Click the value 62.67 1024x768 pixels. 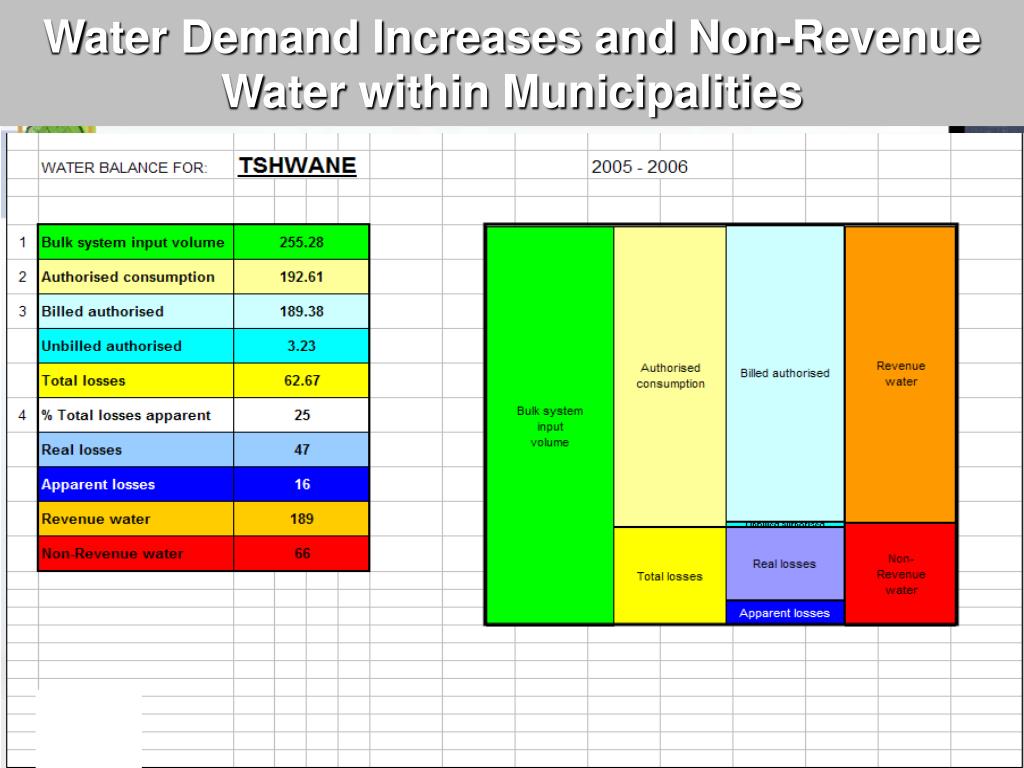coord(302,381)
